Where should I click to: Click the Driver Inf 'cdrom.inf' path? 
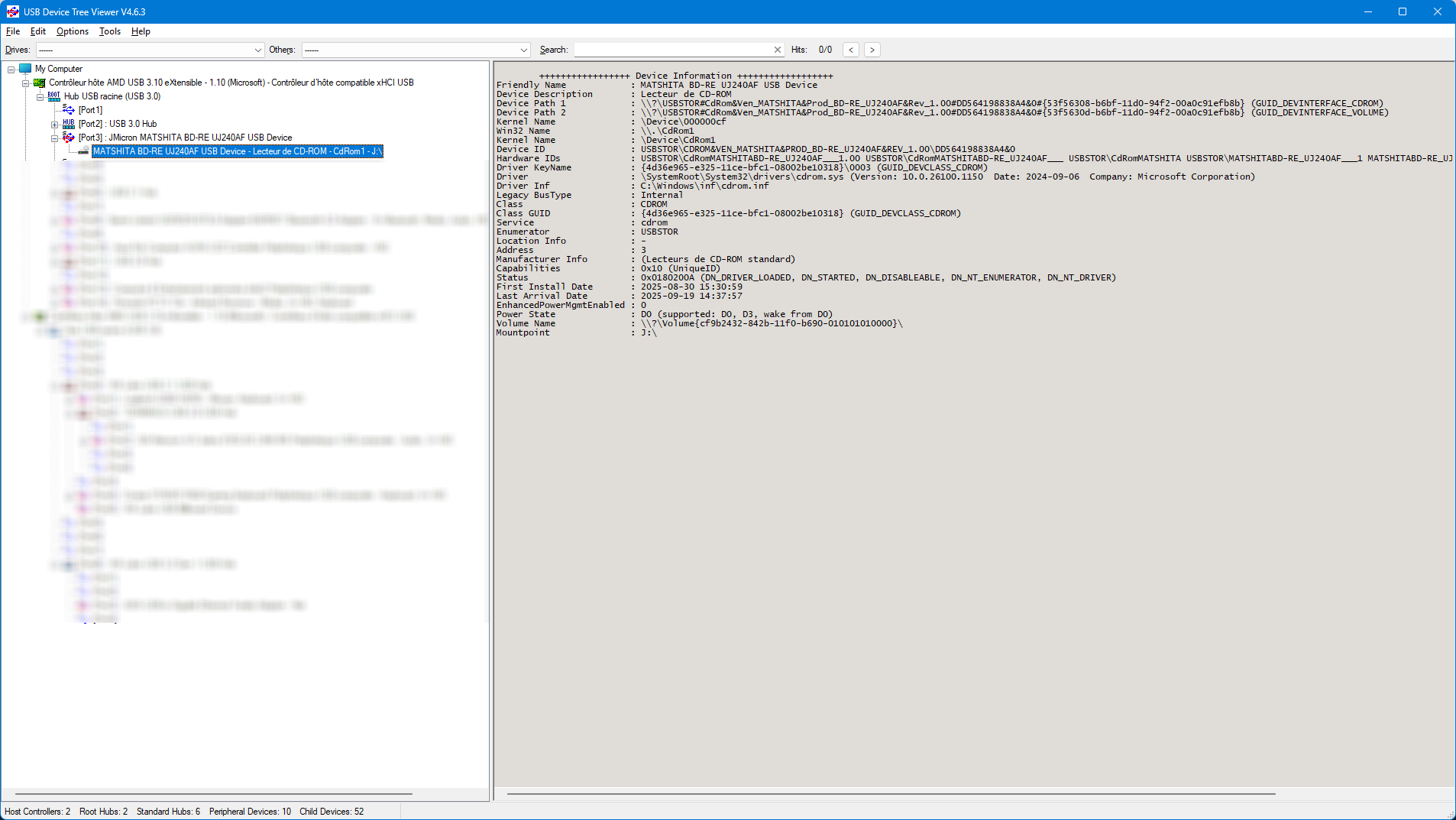[x=705, y=186]
